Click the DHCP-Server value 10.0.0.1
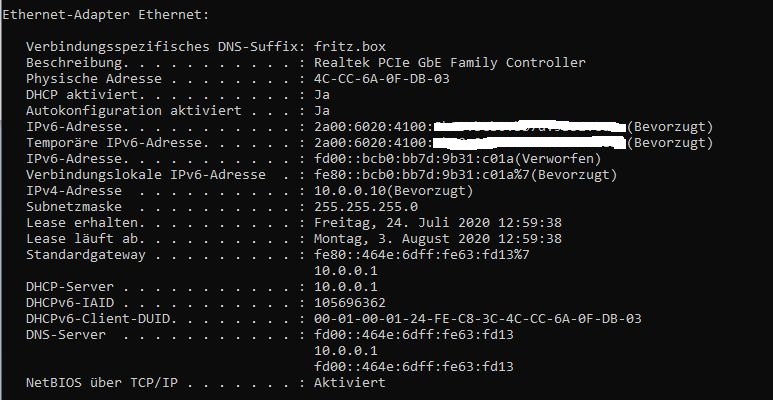Screen dimensions: 773x400 tap(346, 287)
